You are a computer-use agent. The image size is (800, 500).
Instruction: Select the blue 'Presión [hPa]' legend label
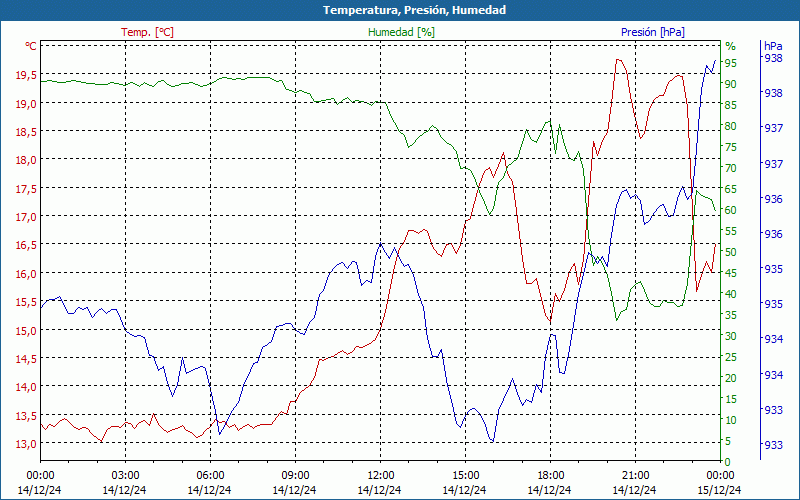653,32
